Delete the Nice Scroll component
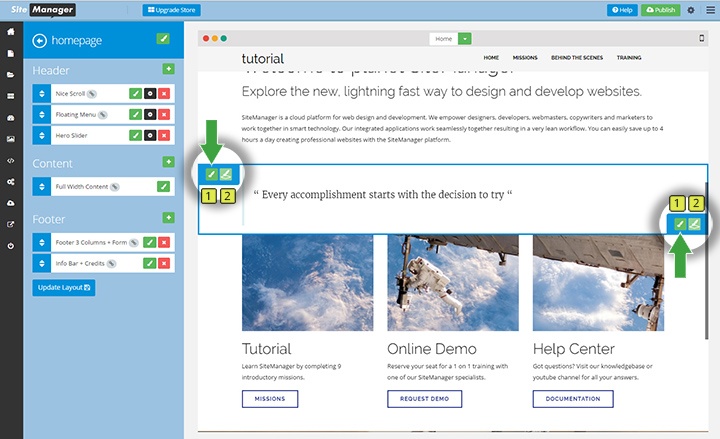This screenshot has width=720, height=439. pyautogui.click(x=164, y=94)
